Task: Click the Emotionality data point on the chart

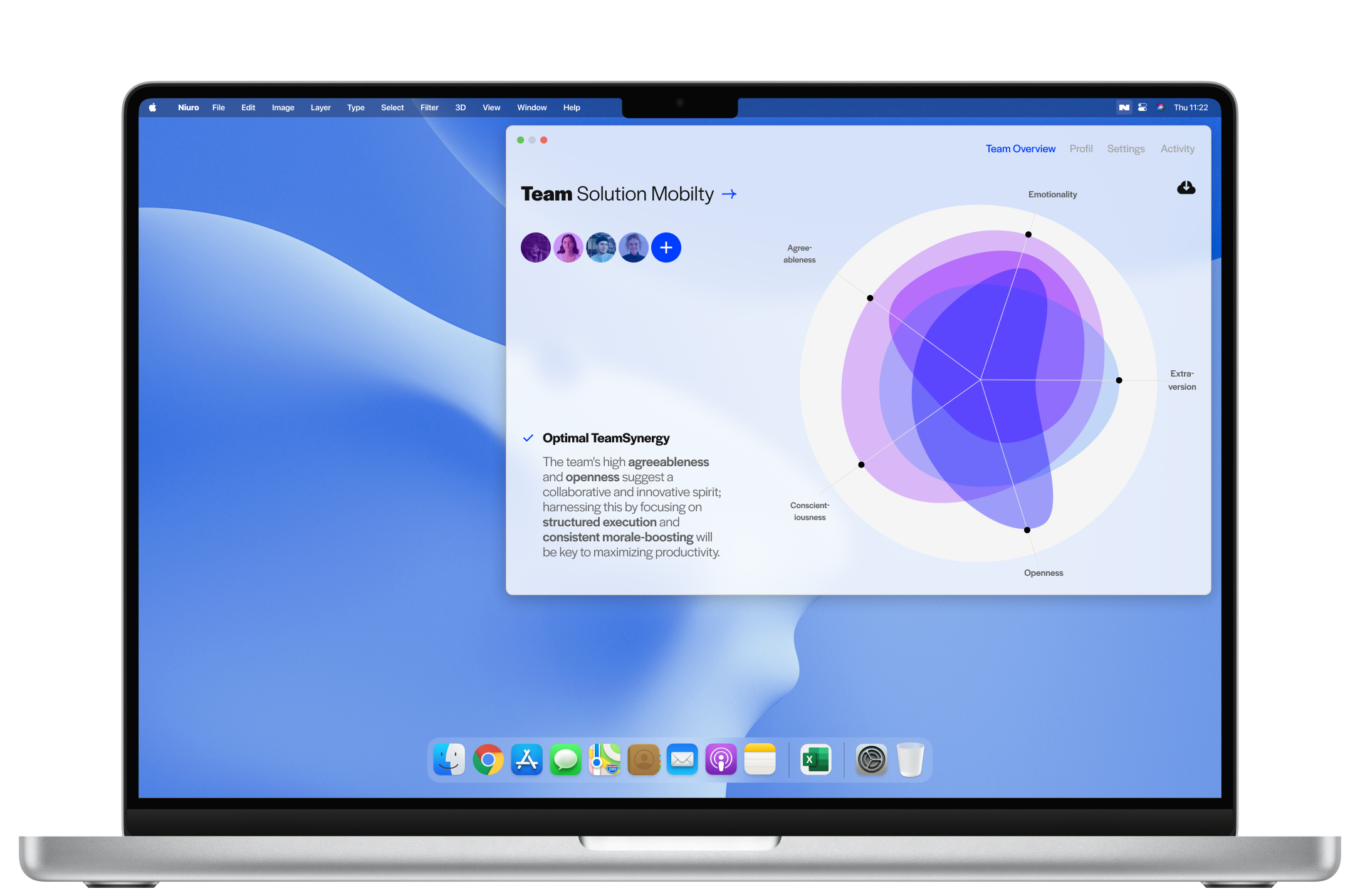Action: 1028,234
